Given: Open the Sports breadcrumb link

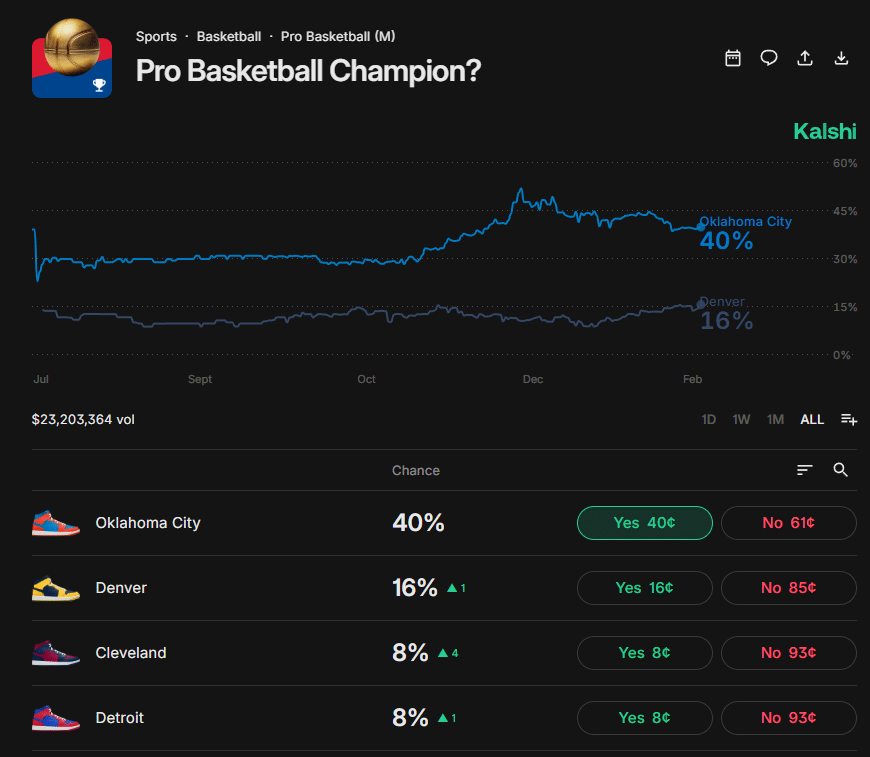Looking at the screenshot, I should coord(156,37).
